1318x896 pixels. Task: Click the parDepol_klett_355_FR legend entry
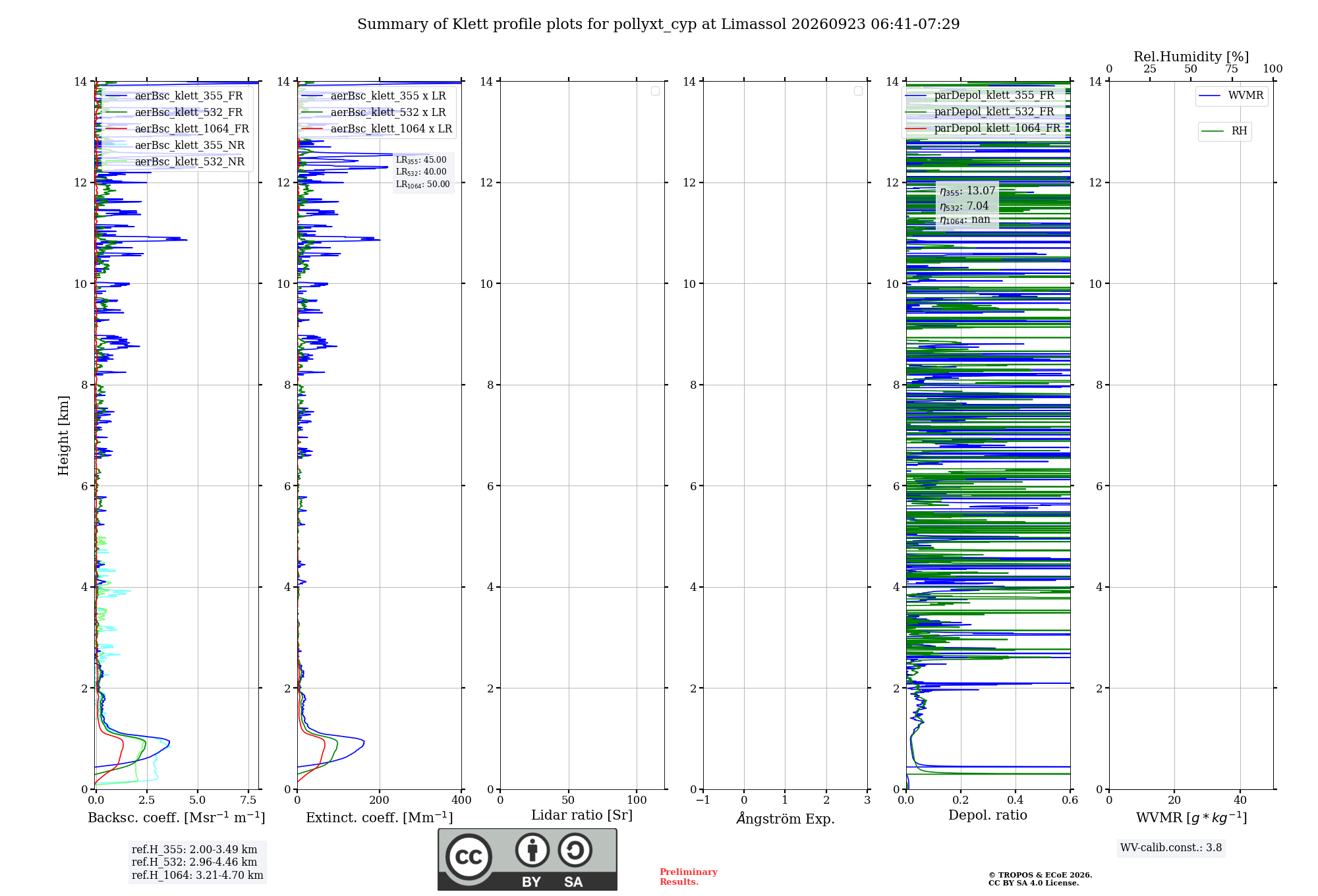tap(980, 95)
